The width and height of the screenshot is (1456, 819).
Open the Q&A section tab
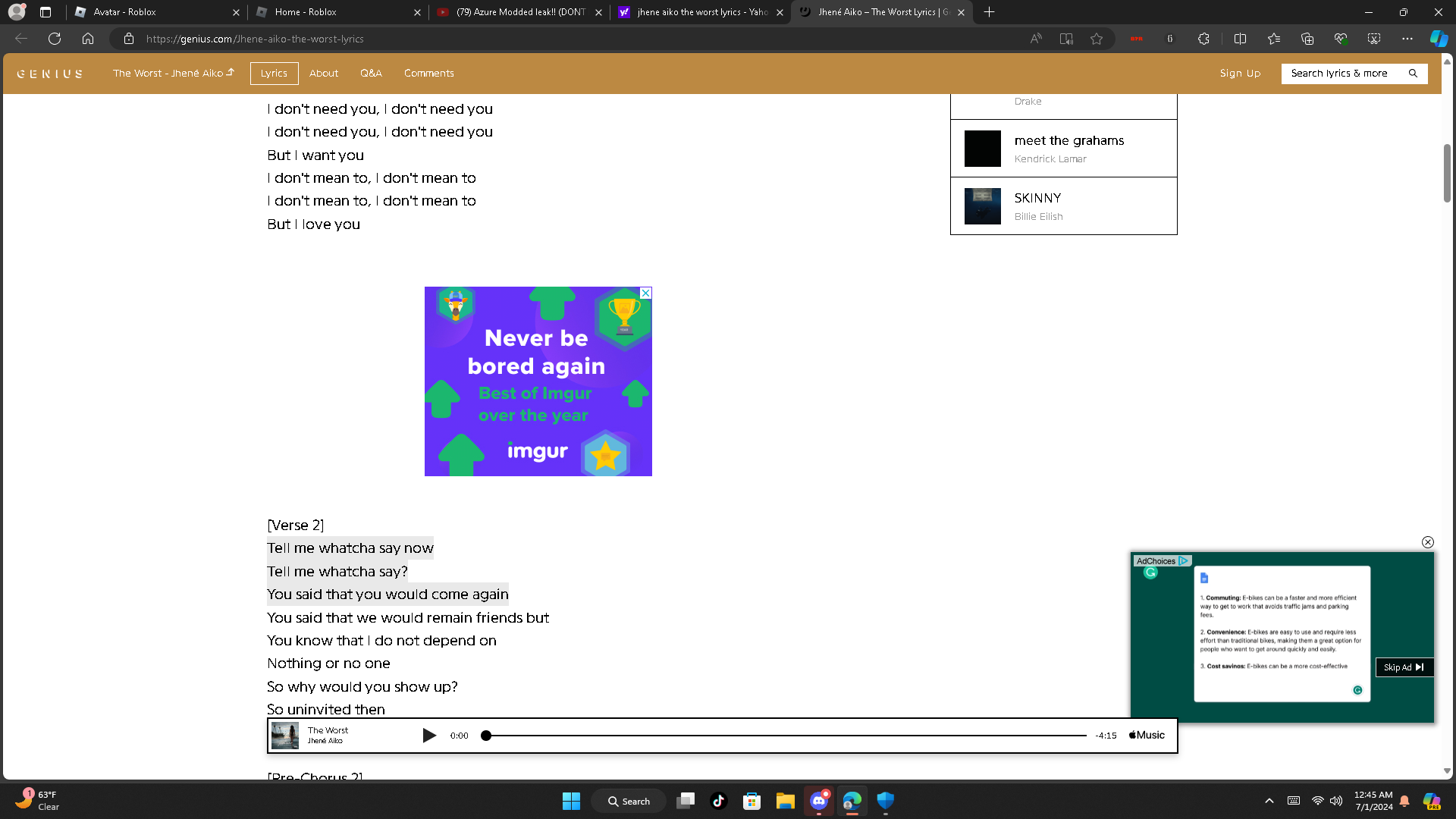click(x=371, y=74)
